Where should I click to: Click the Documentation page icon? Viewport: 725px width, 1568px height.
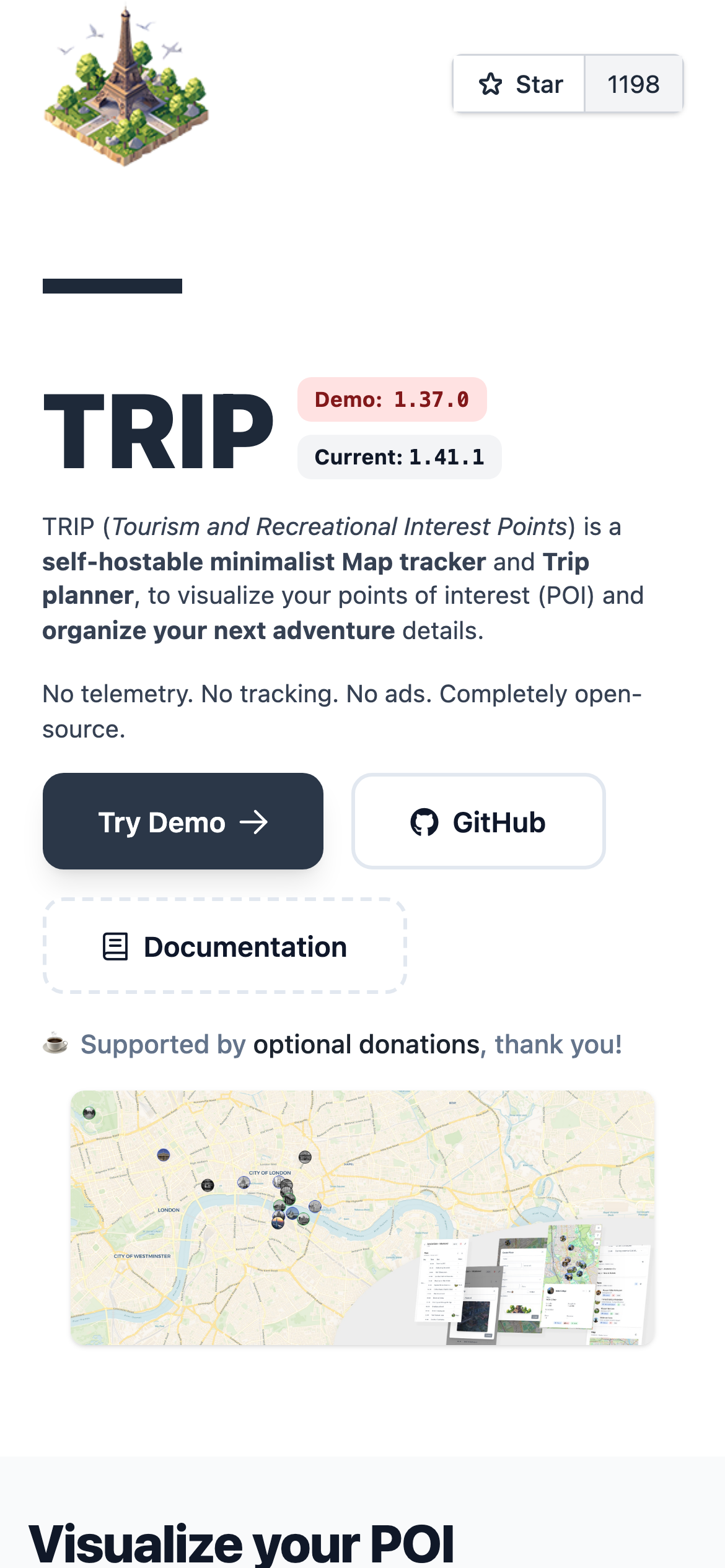coord(115,947)
